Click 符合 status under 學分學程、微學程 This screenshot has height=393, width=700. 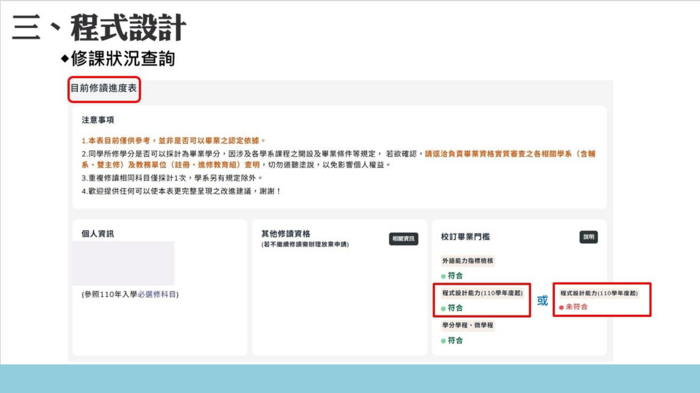coord(452,340)
